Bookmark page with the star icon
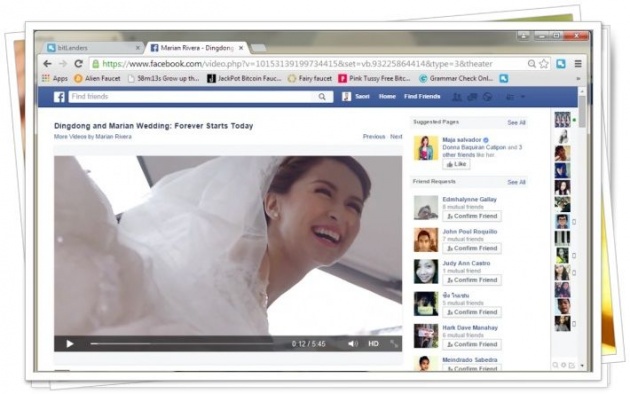630x394 pixels. click(544, 64)
